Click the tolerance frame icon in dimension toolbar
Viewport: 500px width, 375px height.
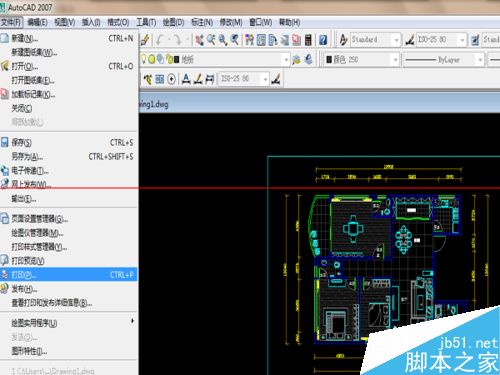pyautogui.click(x=160, y=79)
